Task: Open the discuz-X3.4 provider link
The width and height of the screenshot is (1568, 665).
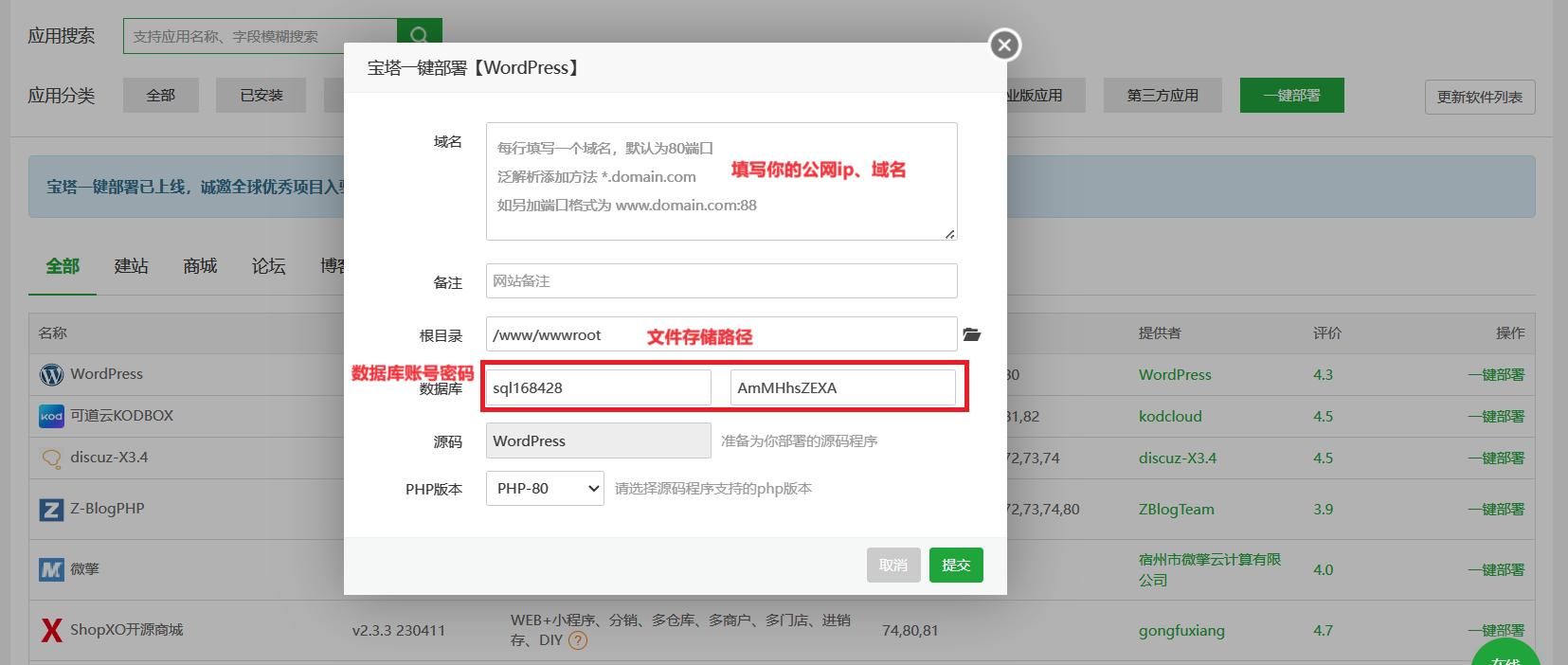Action: (x=1178, y=458)
